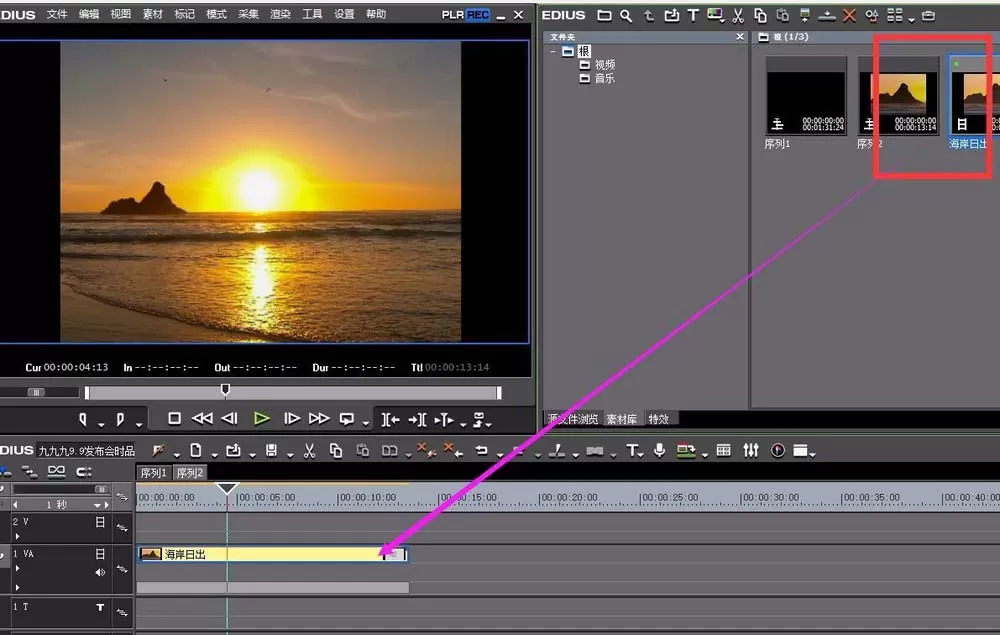Click the Stop button in player controls
The height and width of the screenshot is (635, 1000).
174,418
